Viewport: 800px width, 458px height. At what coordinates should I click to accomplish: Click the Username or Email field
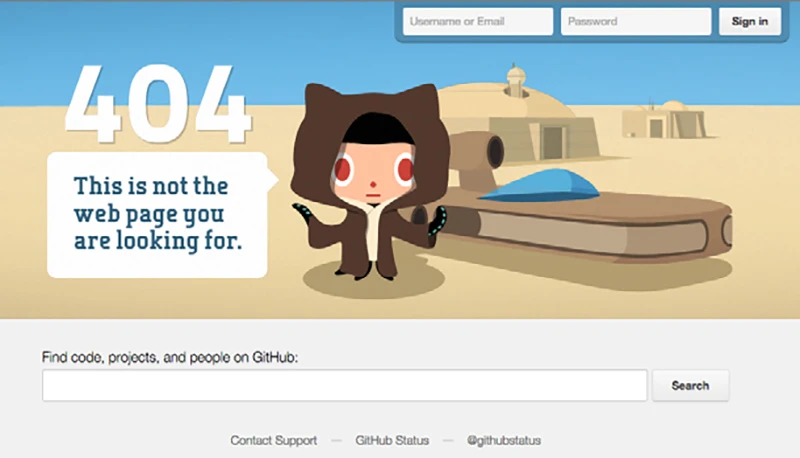[478, 22]
